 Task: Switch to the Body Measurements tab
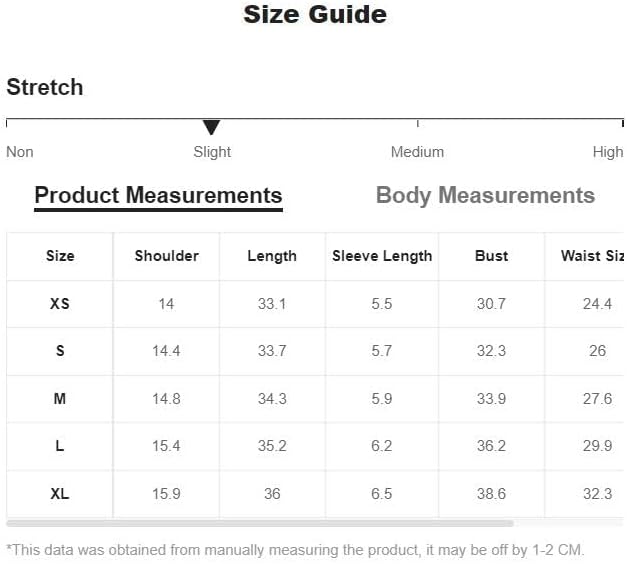click(x=485, y=196)
